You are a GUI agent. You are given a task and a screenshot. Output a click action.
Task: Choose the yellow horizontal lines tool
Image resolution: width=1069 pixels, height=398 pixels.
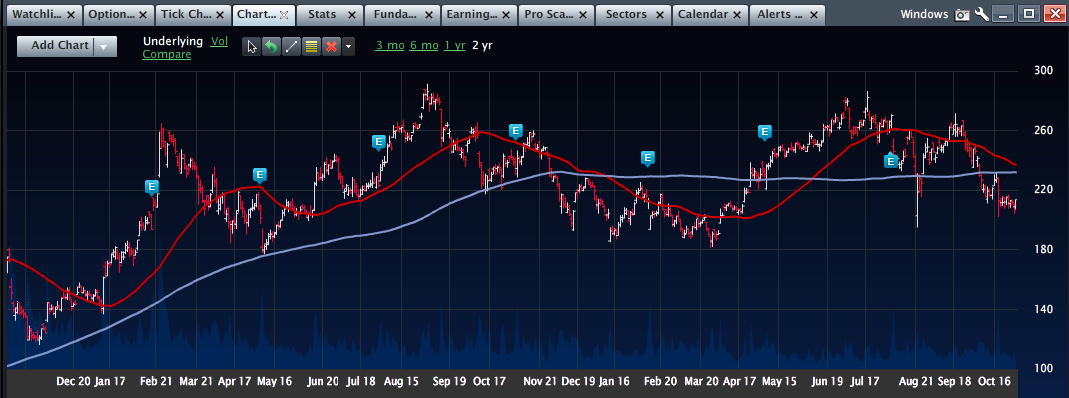pyautogui.click(x=311, y=46)
